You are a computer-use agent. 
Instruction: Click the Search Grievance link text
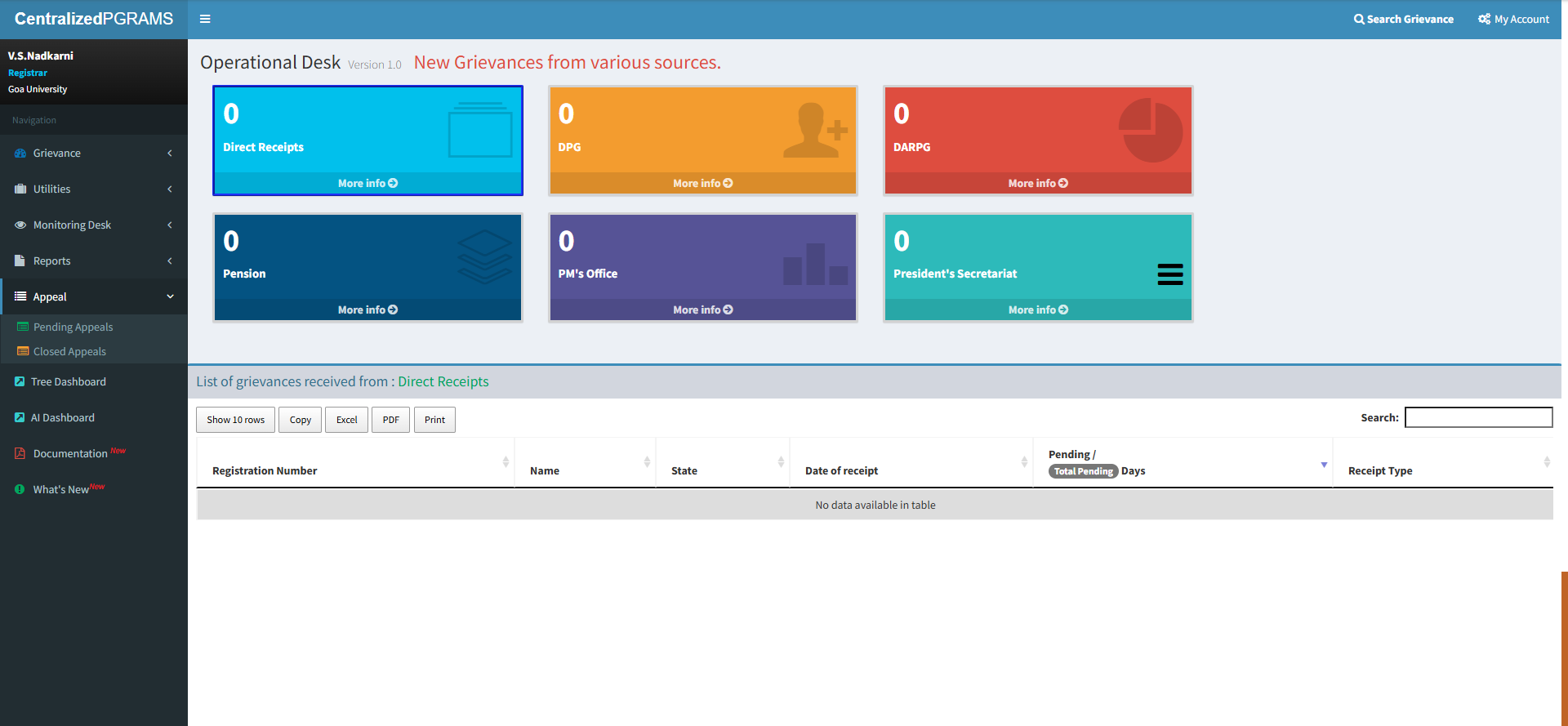(x=1410, y=19)
